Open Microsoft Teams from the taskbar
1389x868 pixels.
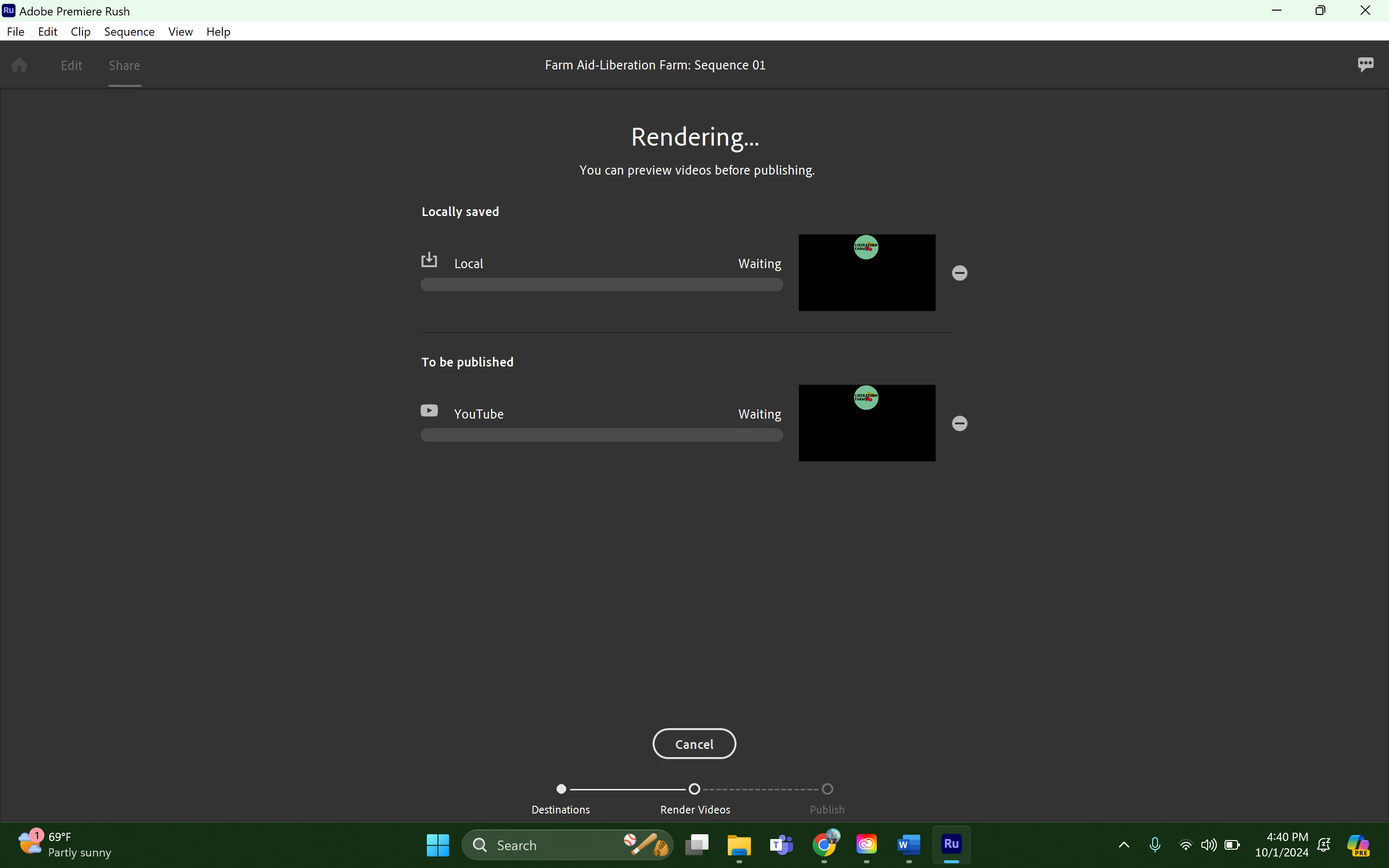[781, 844]
